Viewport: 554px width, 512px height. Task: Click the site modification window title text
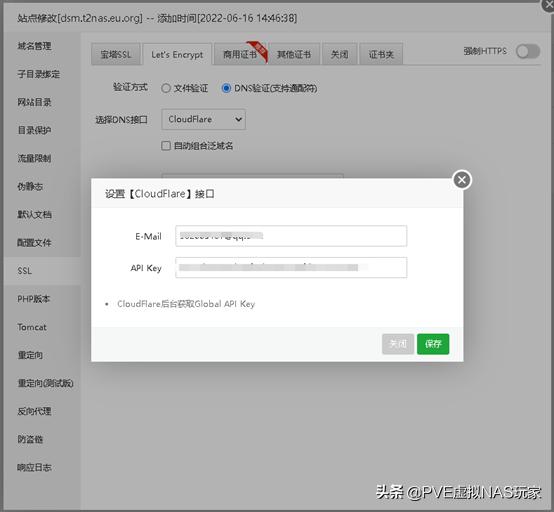[157, 18]
